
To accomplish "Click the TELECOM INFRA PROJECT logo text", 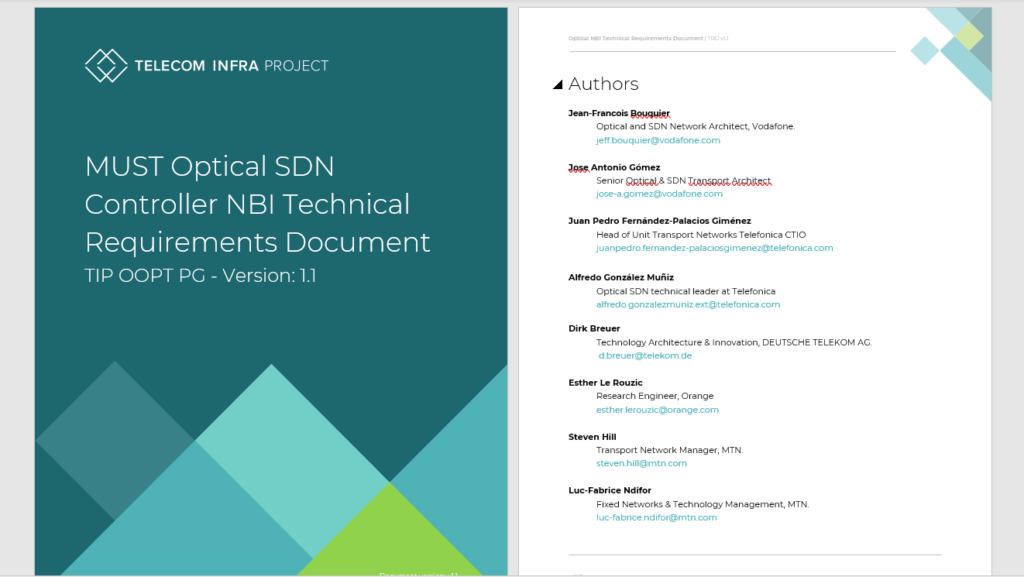I will [231, 66].
